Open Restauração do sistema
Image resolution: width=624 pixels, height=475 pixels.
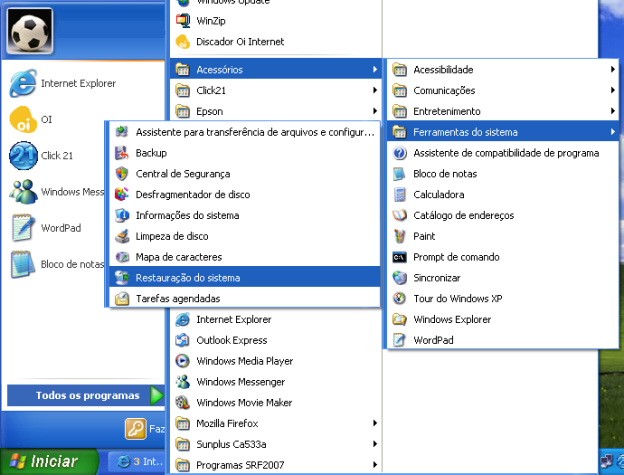click(244, 277)
